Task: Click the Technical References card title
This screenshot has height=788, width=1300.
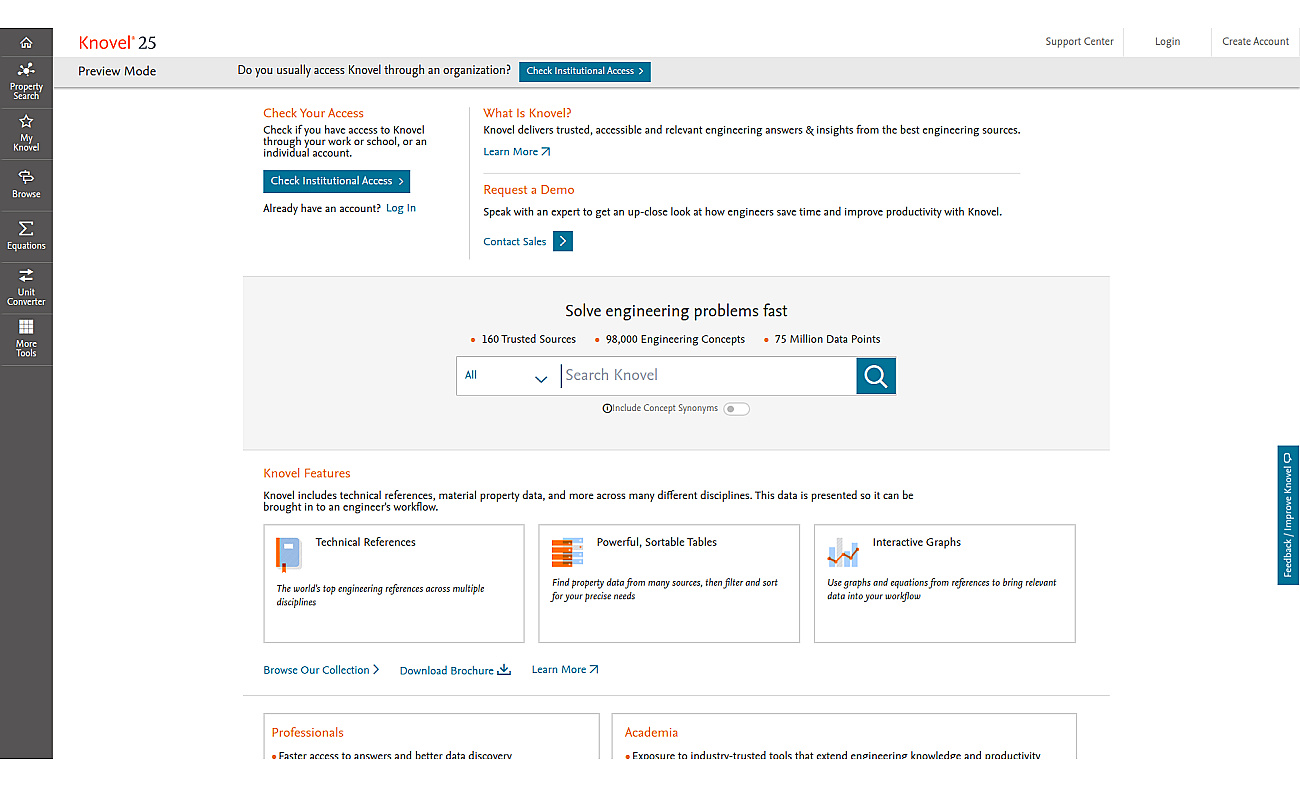Action: click(366, 542)
